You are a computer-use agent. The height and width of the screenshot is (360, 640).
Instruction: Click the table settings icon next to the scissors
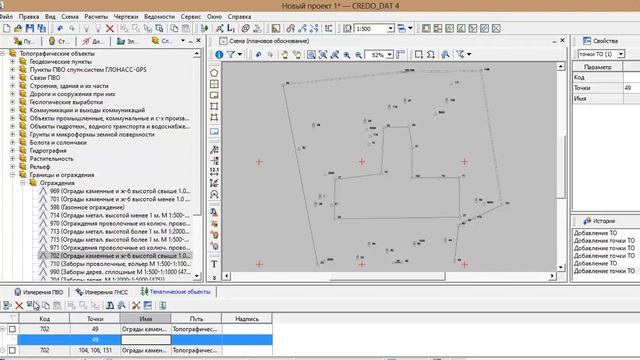(148, 305)
